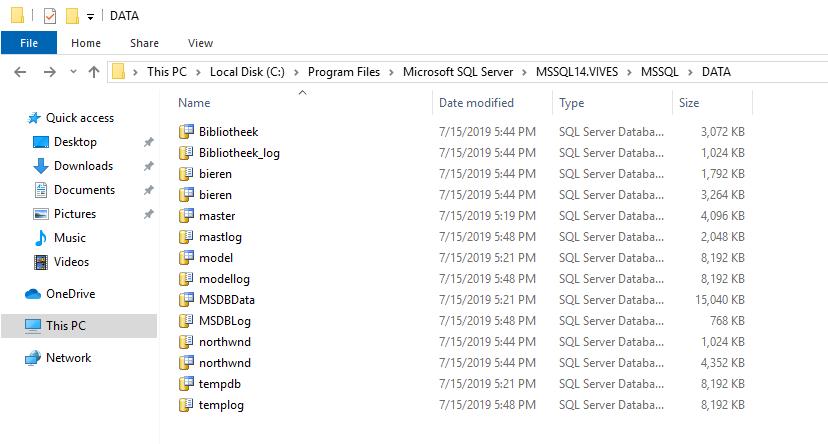The width and height of the screenshot is (828, 444).
Task: Expand chevron after Local Disk (C:) breadcrumb
Action: 296,72
